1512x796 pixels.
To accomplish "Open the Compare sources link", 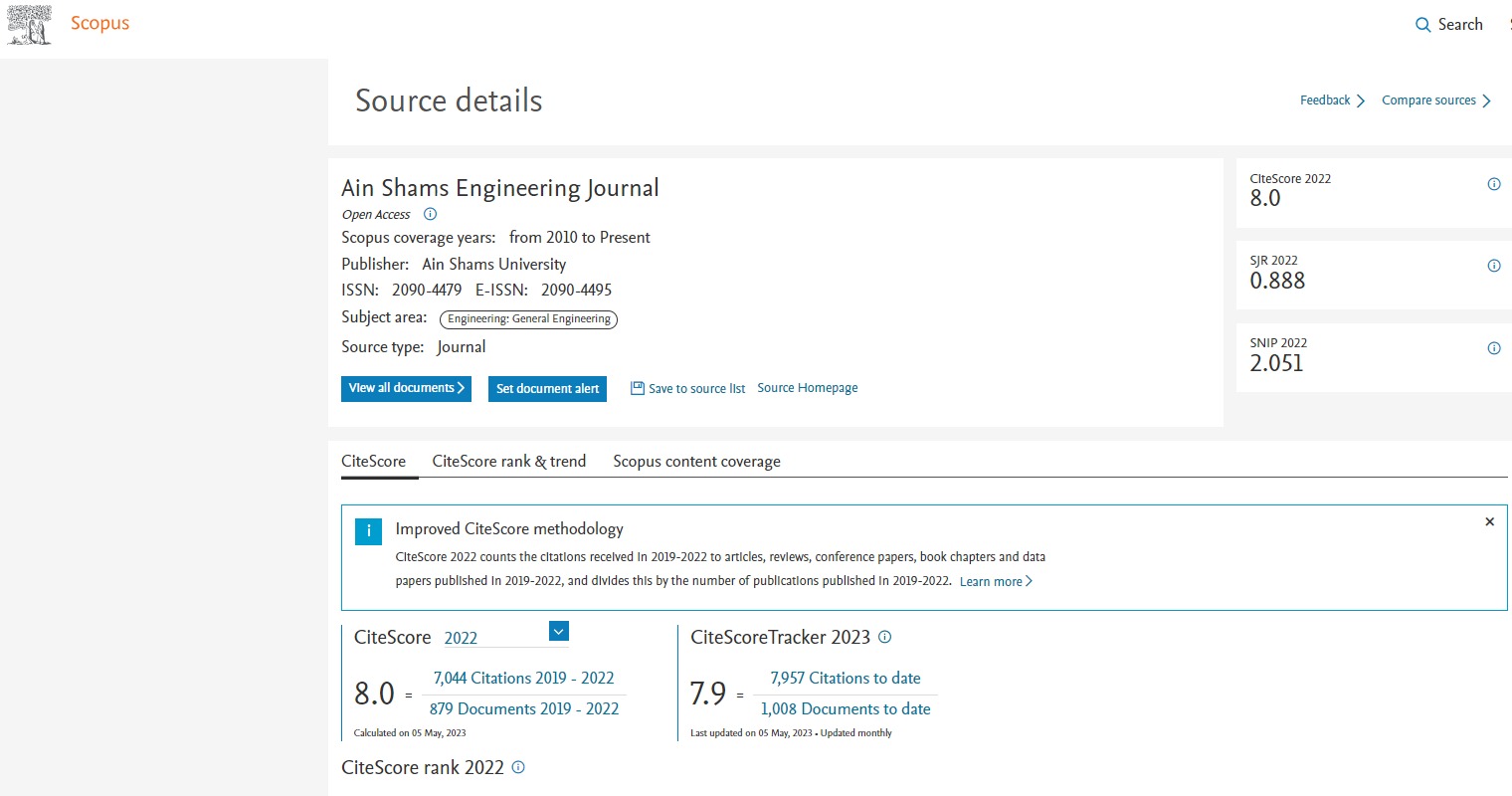I will (x=1436, y=100).
